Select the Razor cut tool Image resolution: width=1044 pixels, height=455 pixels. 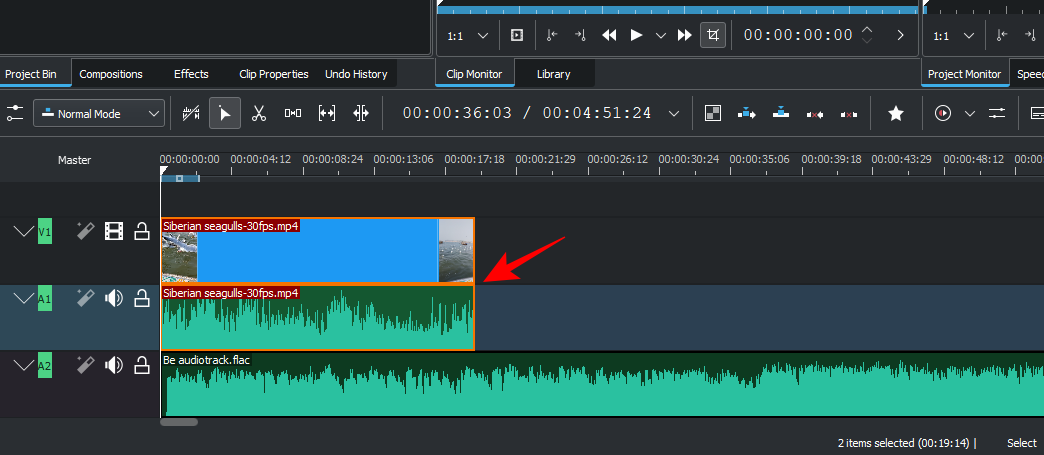(x=258, y=114)
